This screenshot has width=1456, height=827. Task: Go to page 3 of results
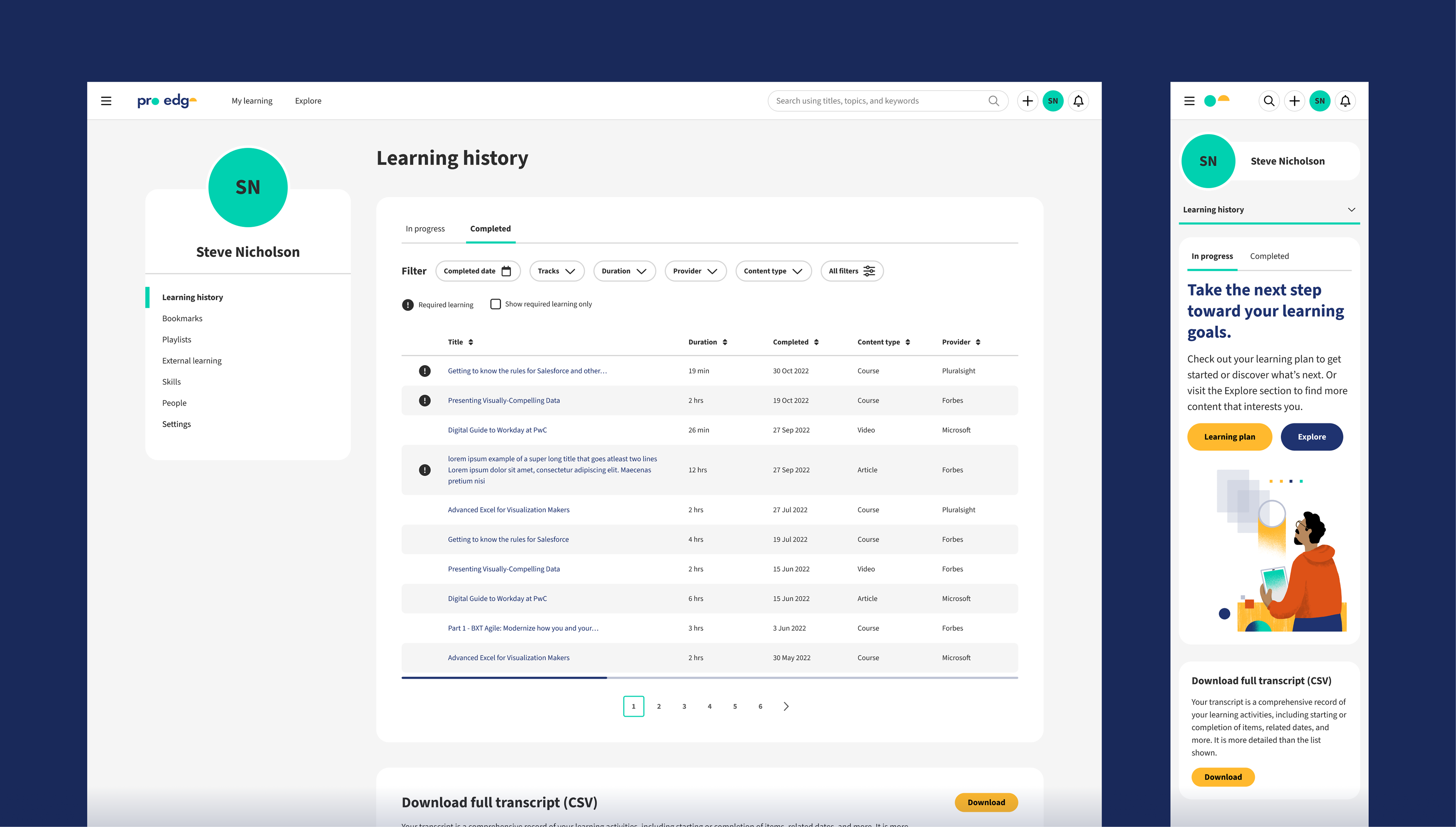(x=684, y=706)
